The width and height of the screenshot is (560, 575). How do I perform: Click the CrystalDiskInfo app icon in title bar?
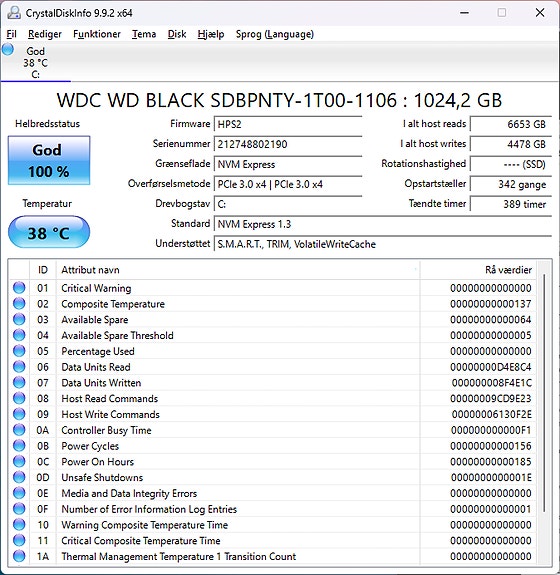[x=14, y=13]
